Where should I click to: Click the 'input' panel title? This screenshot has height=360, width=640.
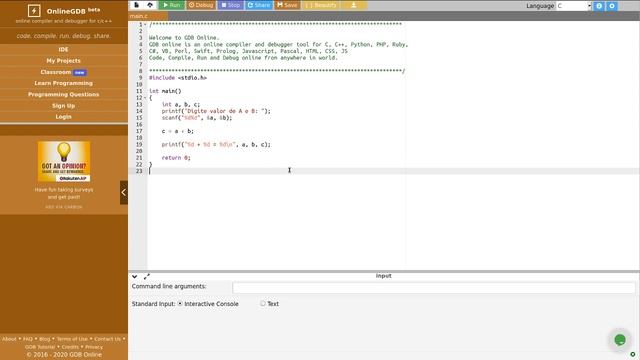[383, 276]
